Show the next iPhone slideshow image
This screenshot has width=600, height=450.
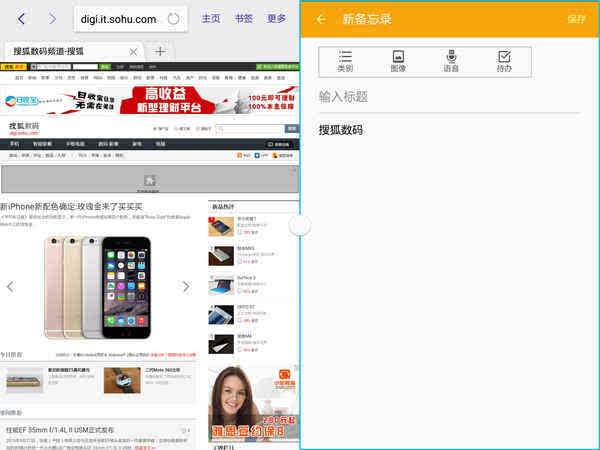(x=186, y=286)
